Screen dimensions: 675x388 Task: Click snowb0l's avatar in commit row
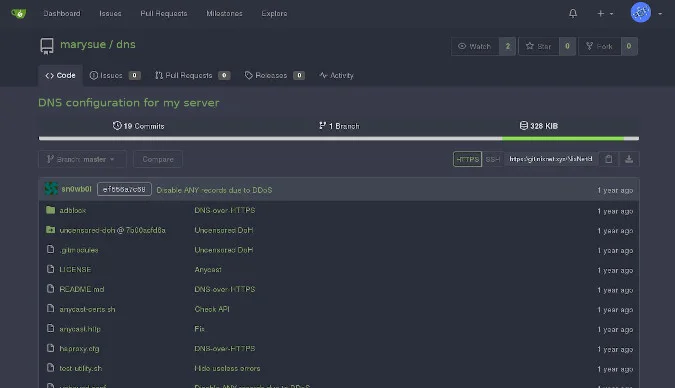(51, 189)
